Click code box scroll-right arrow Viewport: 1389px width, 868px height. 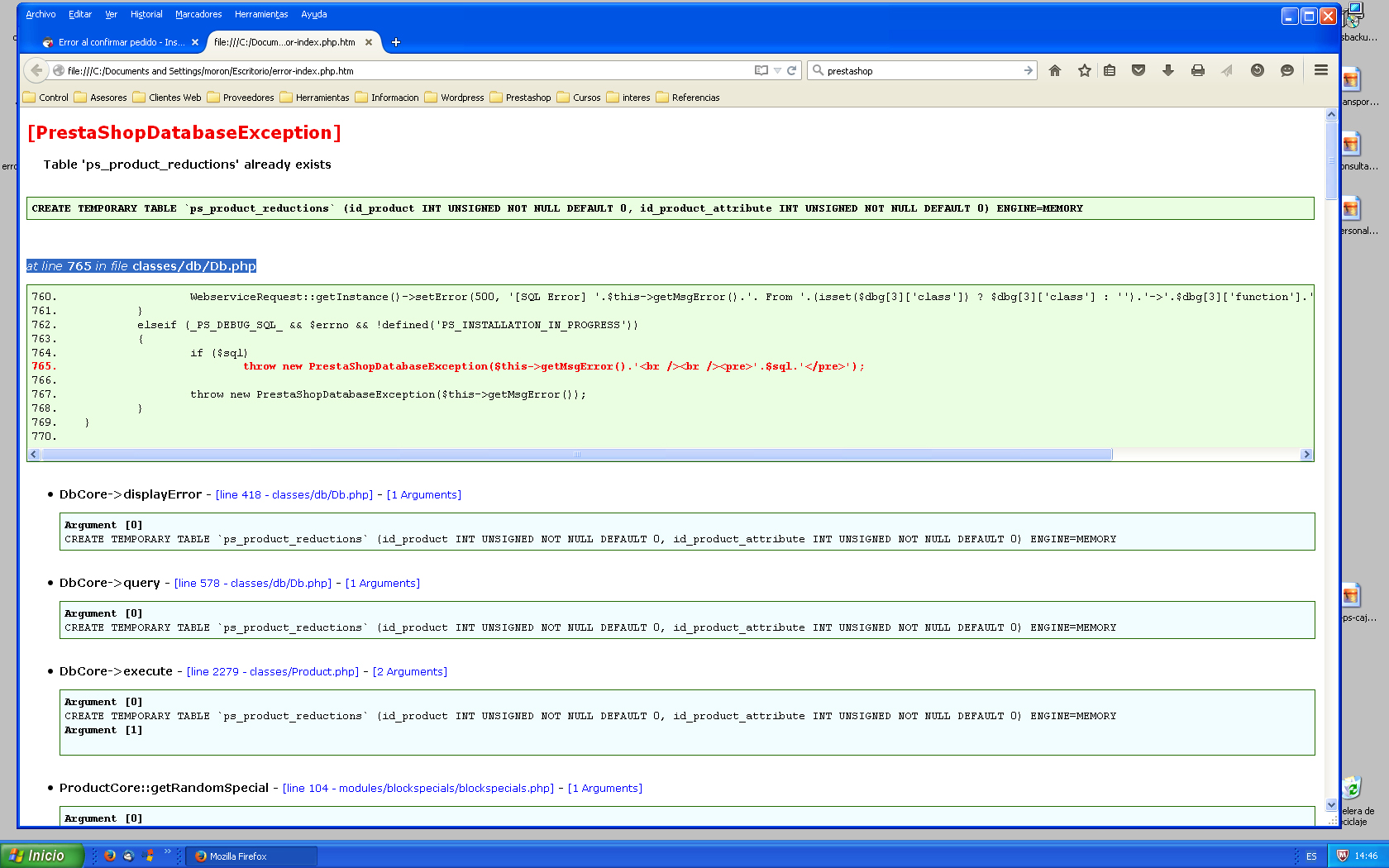[x=1306, y=454]
